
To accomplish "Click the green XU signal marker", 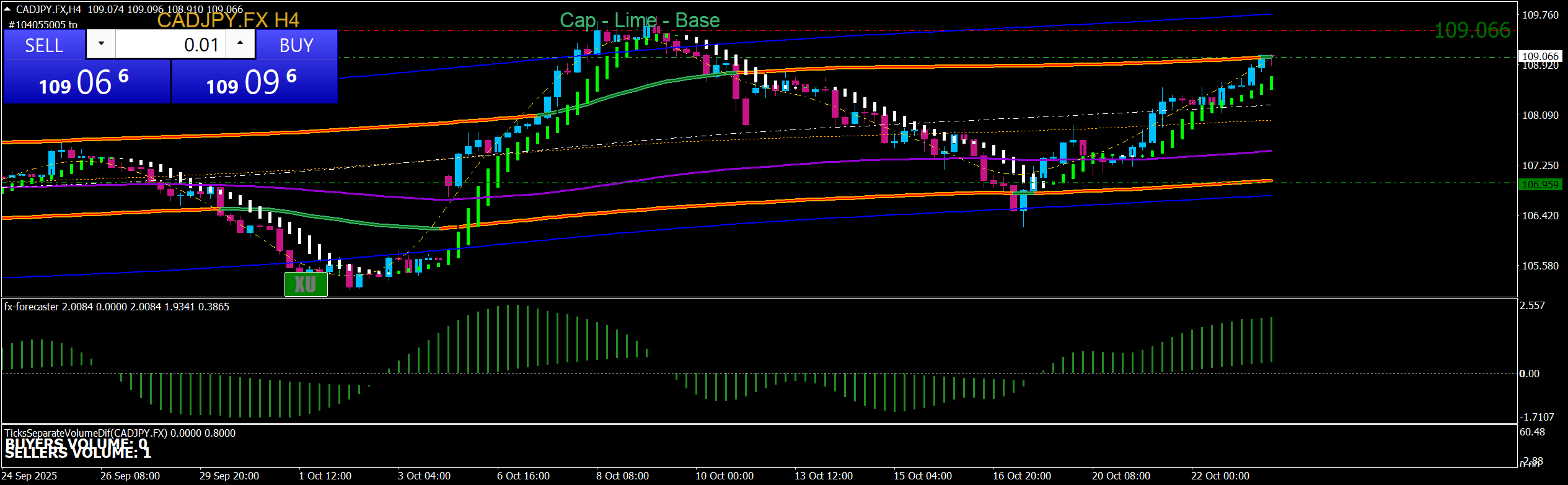I will coord(306,284).
